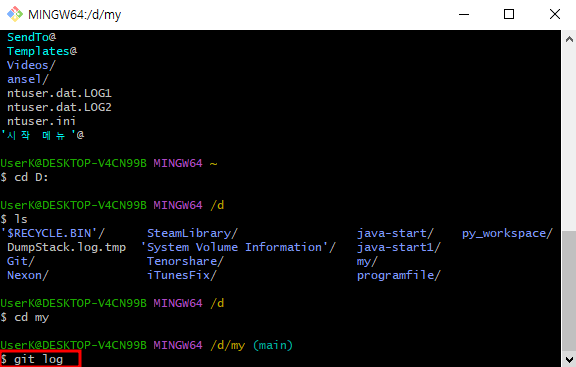Screen dimensions: 576x367
Task: Click 'ntuser.ini' file name
Action: [42, 121]
